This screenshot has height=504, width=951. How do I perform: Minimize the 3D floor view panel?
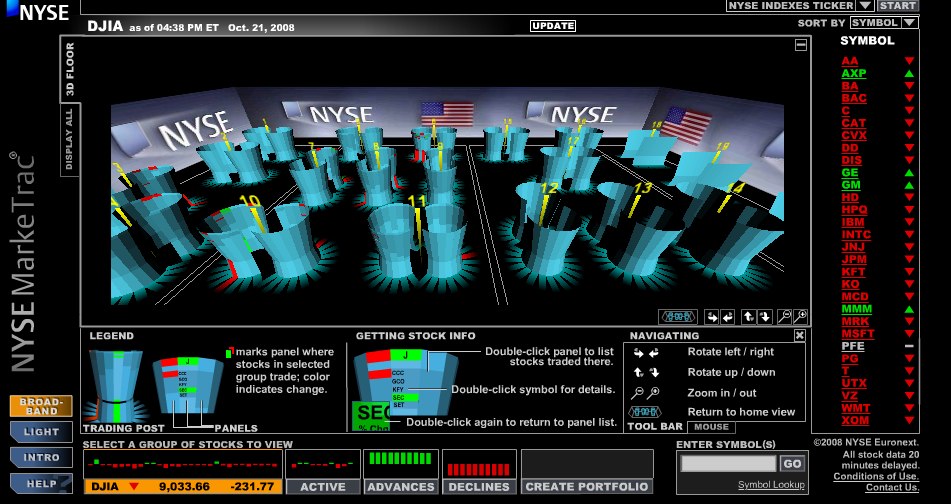tap(801, 45)
